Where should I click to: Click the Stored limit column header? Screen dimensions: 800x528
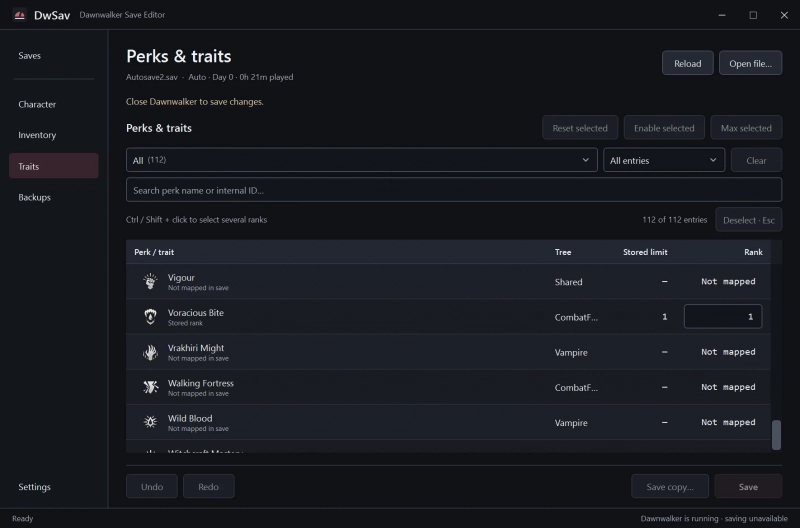click(645, 252)
